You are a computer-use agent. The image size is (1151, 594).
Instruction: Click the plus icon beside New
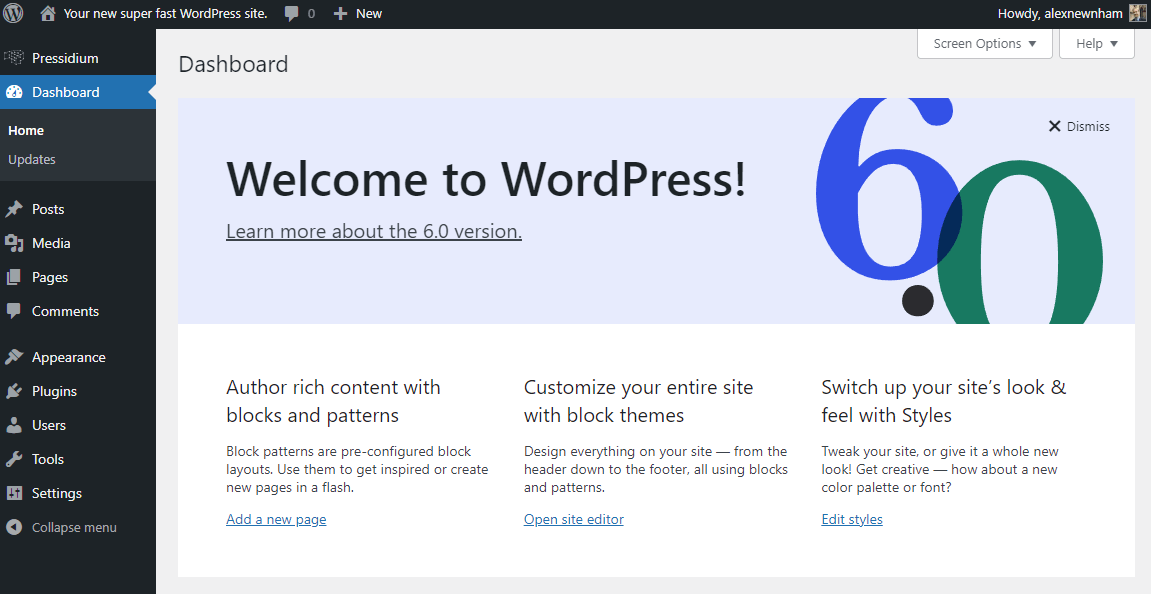pos(340,13)
